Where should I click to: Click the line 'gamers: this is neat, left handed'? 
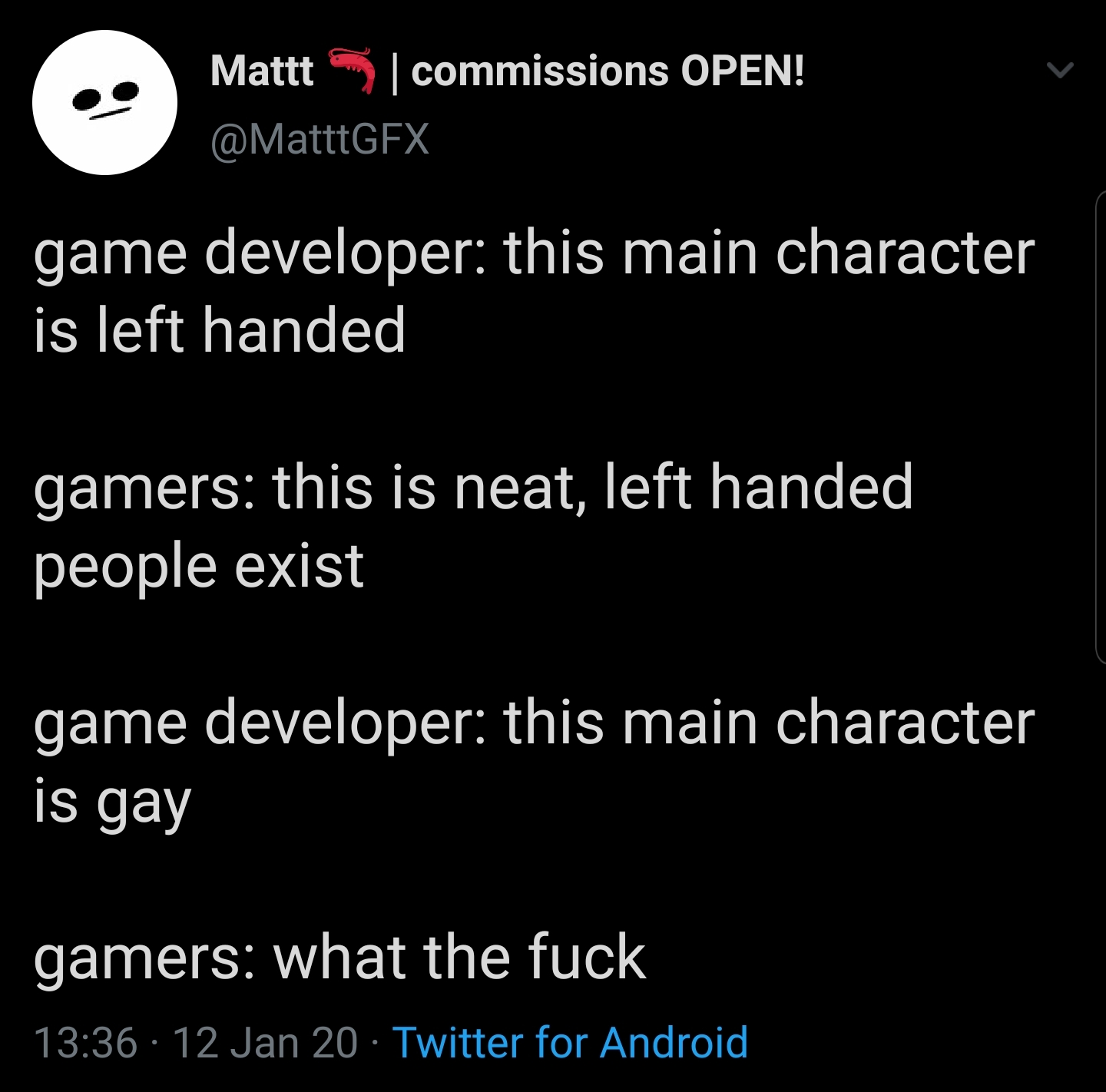[x=473, y=487]
